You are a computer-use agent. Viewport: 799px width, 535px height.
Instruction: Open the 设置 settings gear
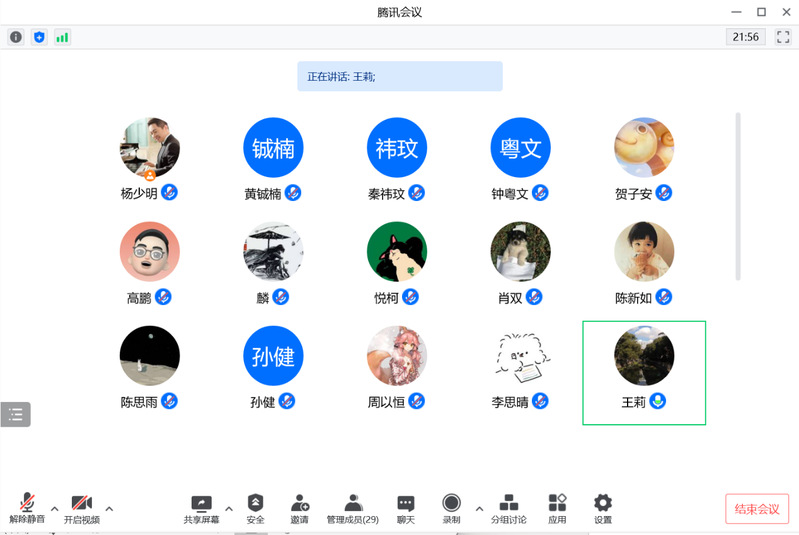(602, 504)
